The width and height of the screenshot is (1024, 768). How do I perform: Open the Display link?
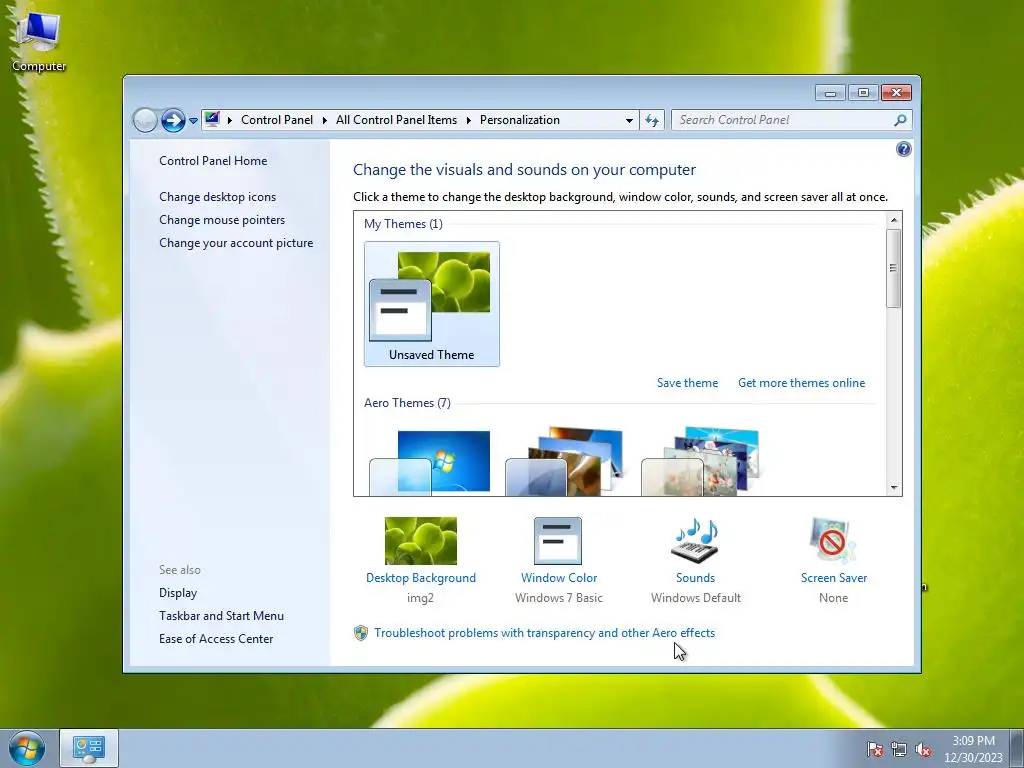[178, 593]
